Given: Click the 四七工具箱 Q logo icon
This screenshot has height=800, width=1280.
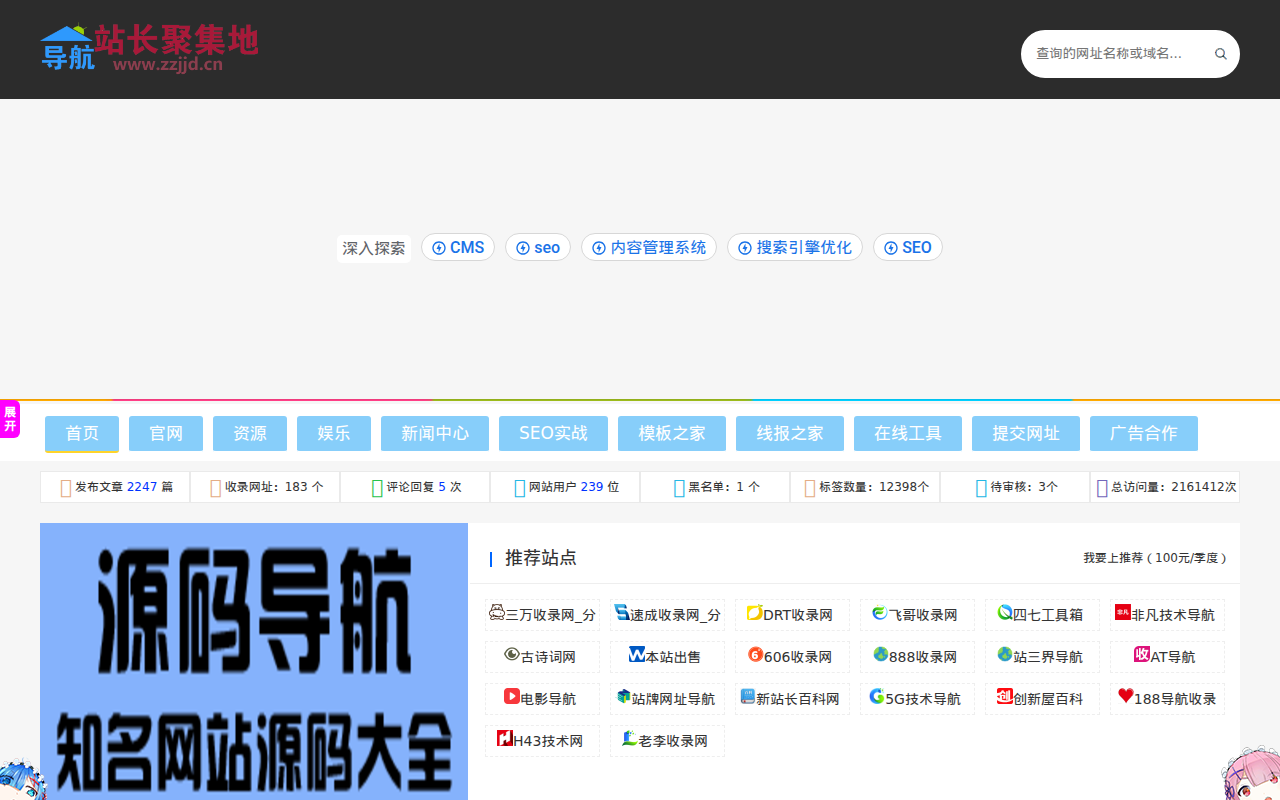Looking at the screenshot, I should point(1005,615).
